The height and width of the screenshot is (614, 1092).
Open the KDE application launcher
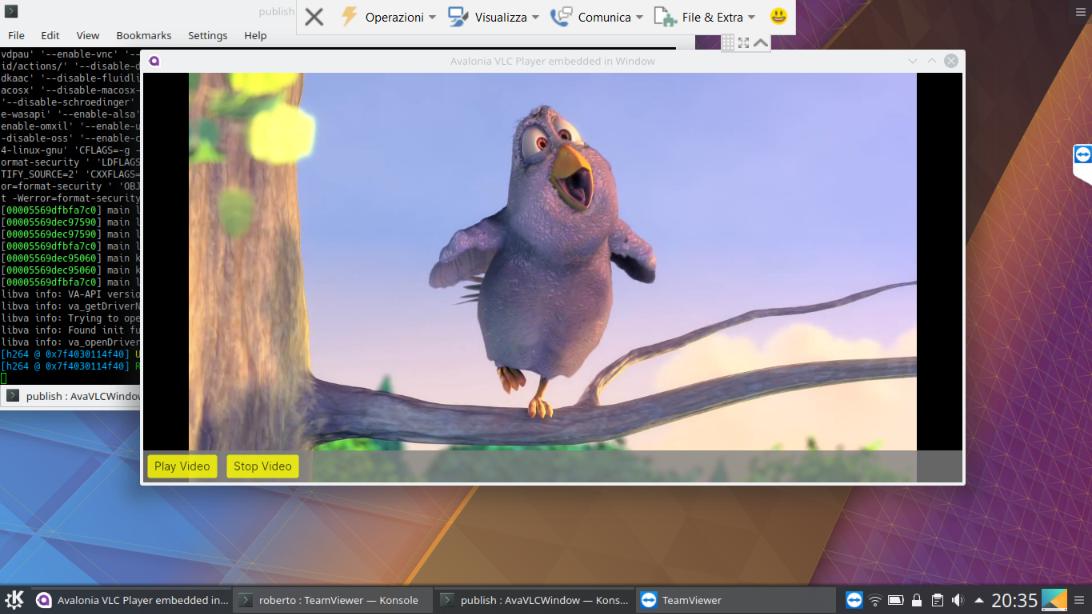coord(14,599)
